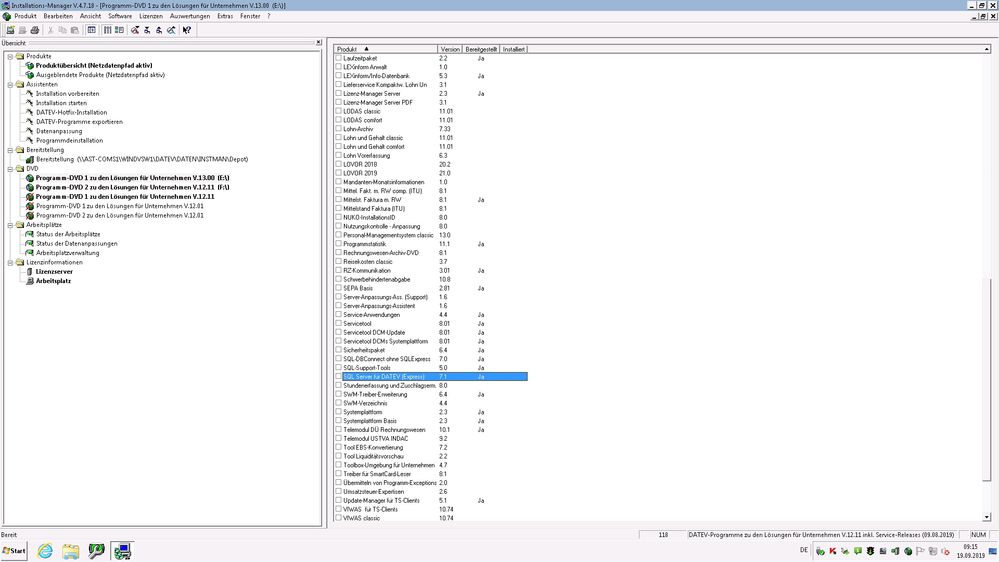Open Arbeitsplatzverwaltung node
The image size is (999, 562).
(68, 253)
